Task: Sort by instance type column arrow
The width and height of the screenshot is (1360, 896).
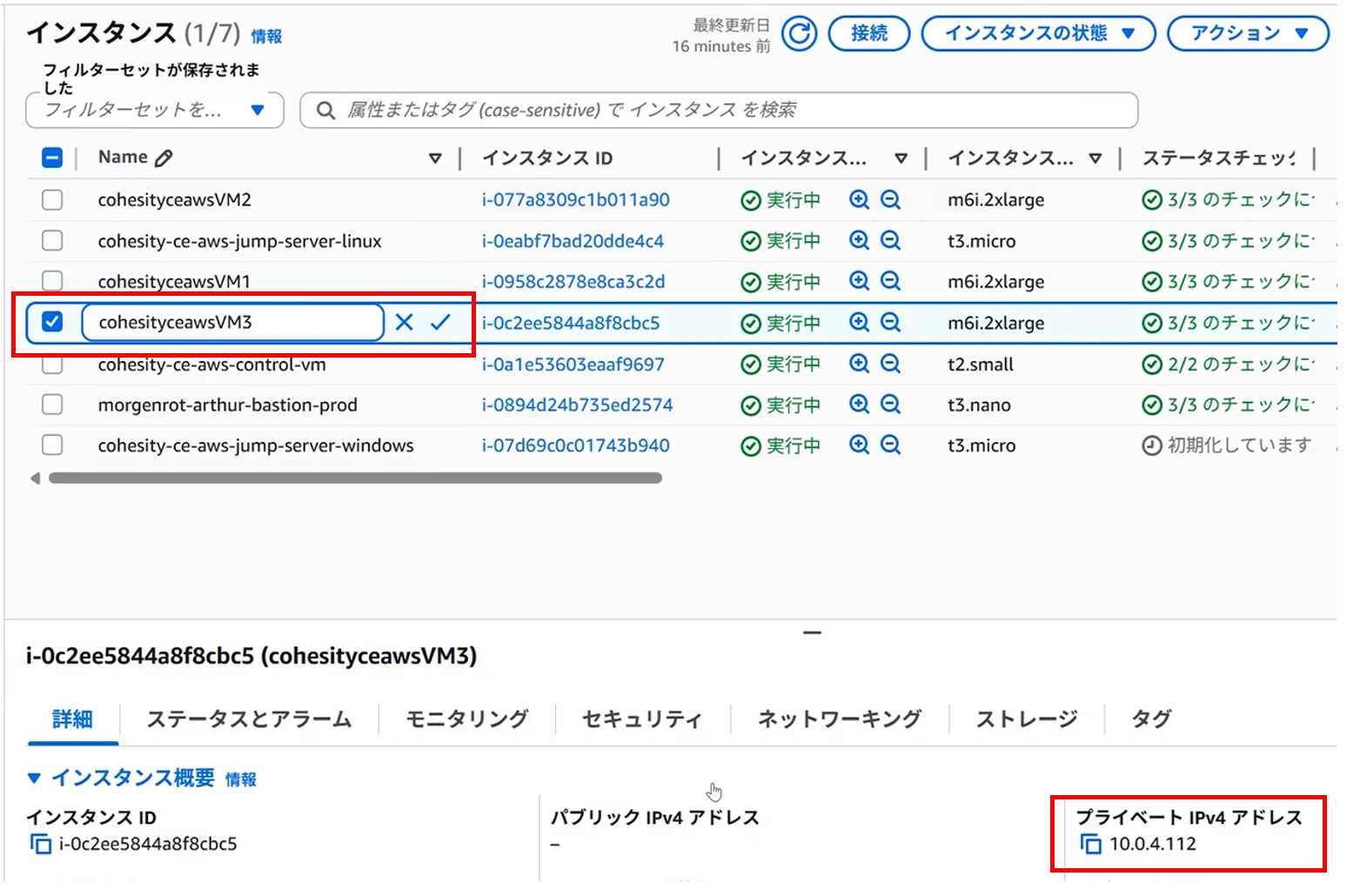Action: coord(1095,158)
